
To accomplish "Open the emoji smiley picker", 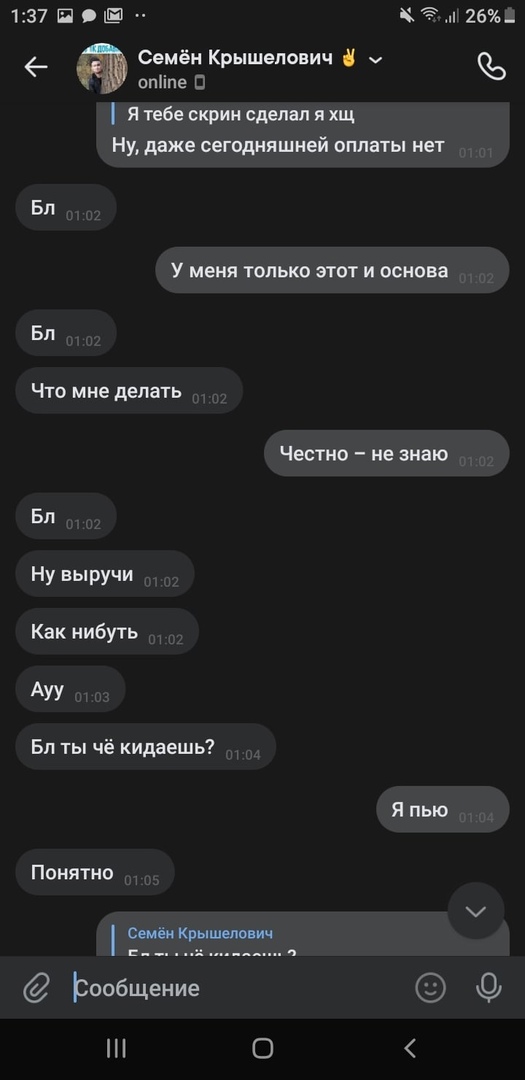I will coord(431,988).
